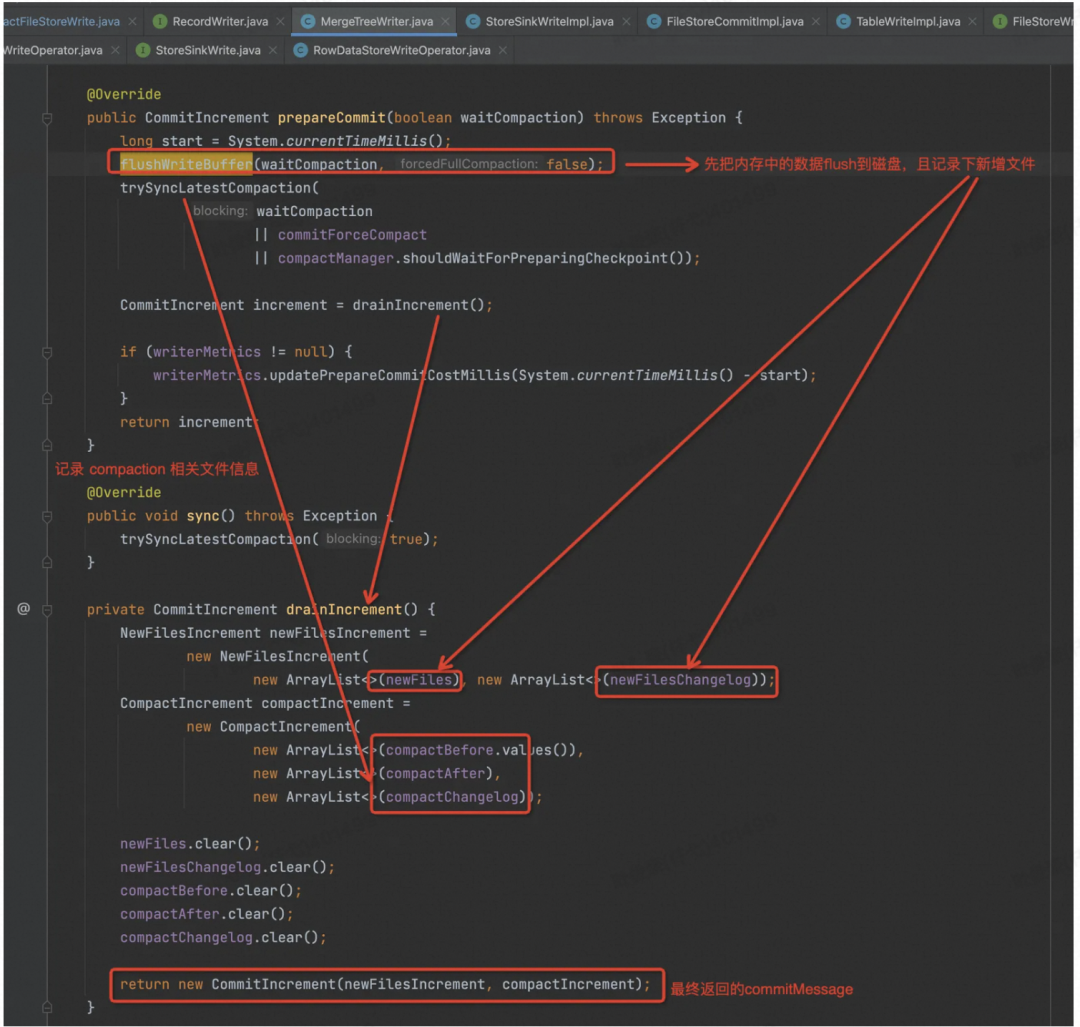Click the highlighted flushWriteBuffer method call
Viewport: 1080px width, 1027px height.
click(x=186, y=164)
